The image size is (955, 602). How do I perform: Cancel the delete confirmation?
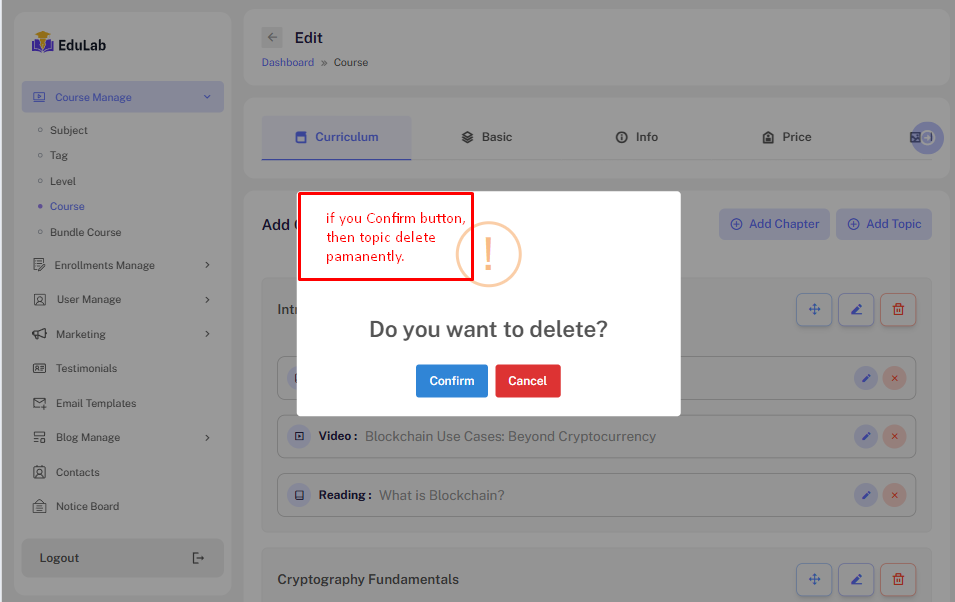point(527,381)
